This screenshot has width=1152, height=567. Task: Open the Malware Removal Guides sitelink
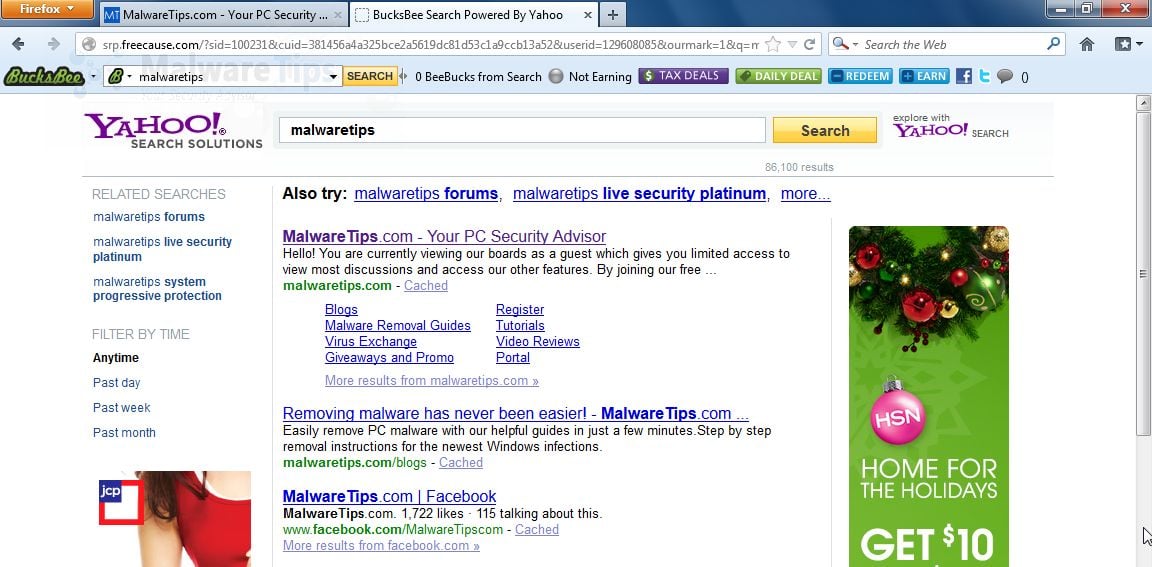pos(398,325)
